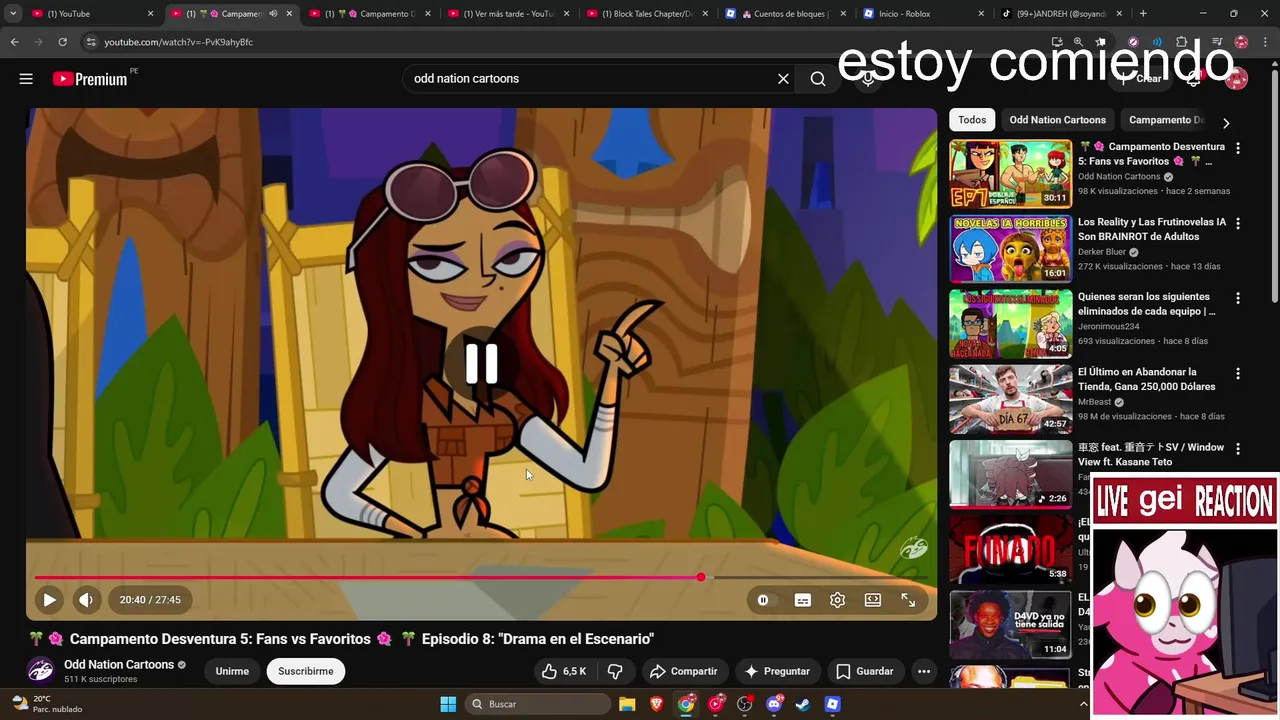Select the Todos filter chip
The width and height of the screenshot is (1280, 720).
[972, 120]
